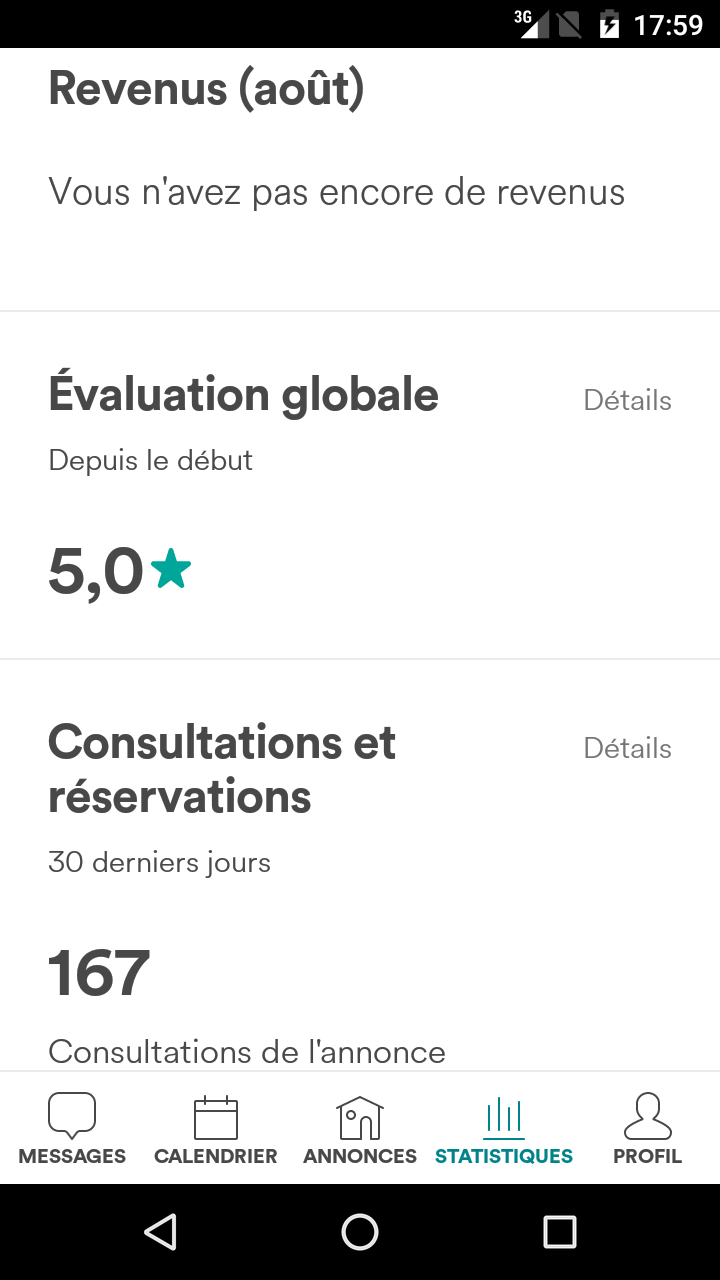
Task: Tap the Revenus (août) heading
Action: click(206, 89)
